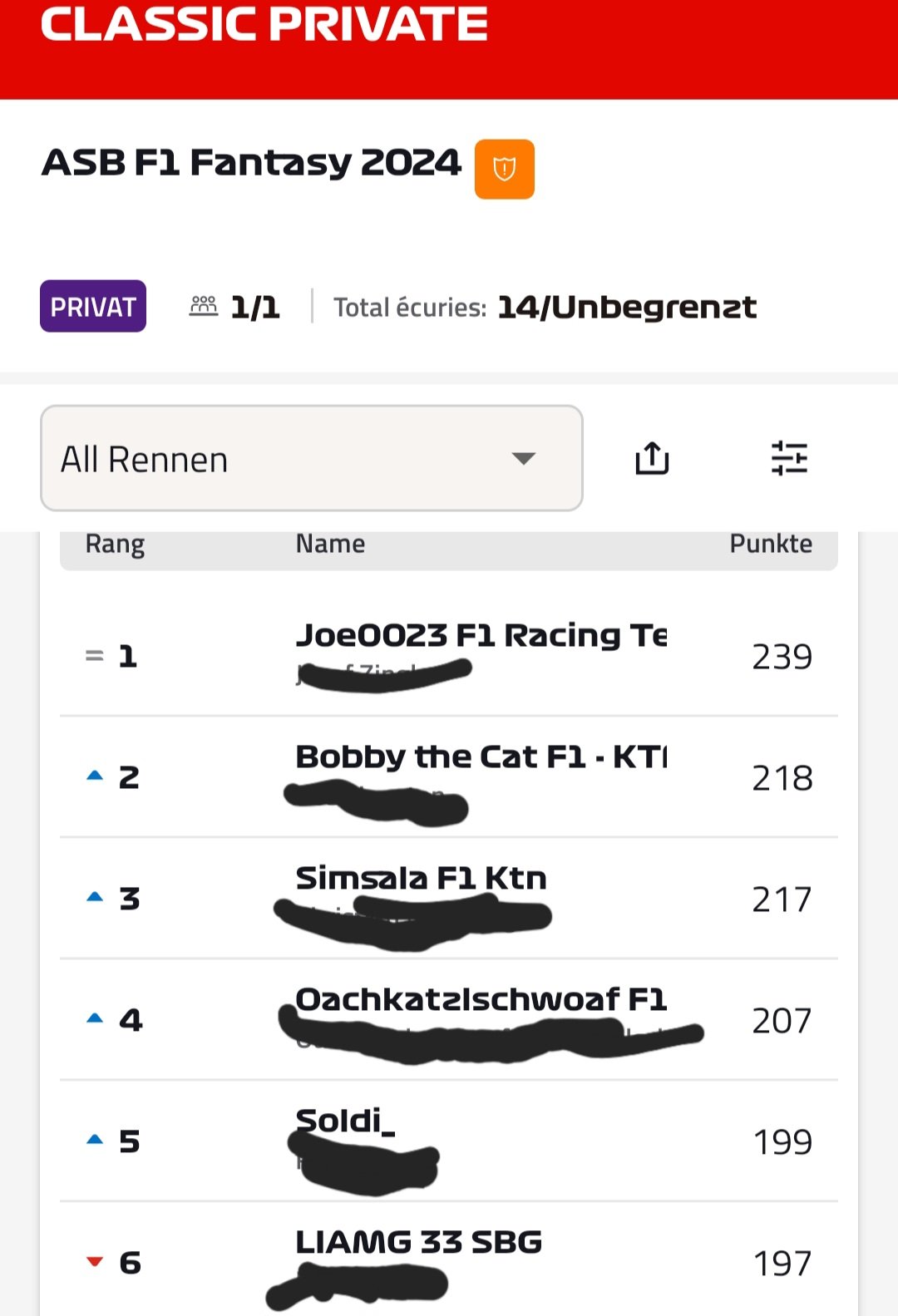Image resolution: width=898 pixels, height=1316 pixels.
Task: Open Oachkatzlschwoaf F1 team entry
Action: 449,1020
